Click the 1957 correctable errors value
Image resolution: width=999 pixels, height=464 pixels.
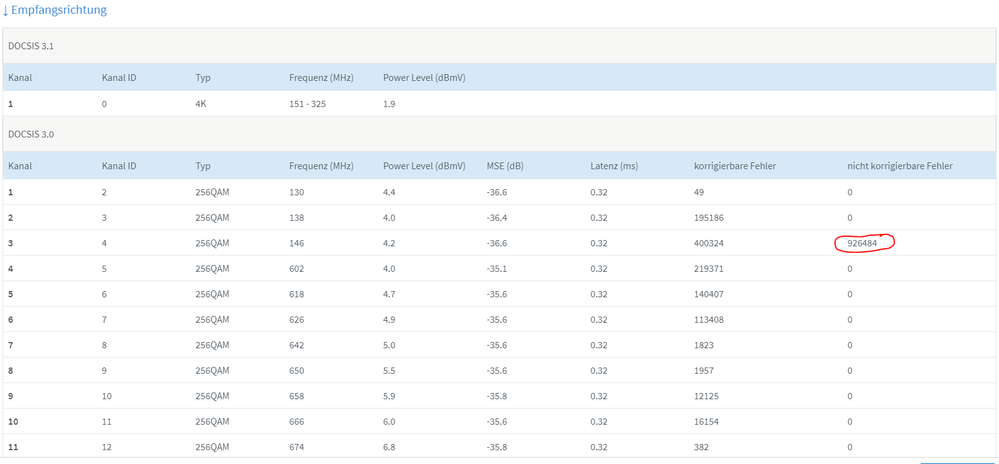pyautogui.click(x=704, y=370)
